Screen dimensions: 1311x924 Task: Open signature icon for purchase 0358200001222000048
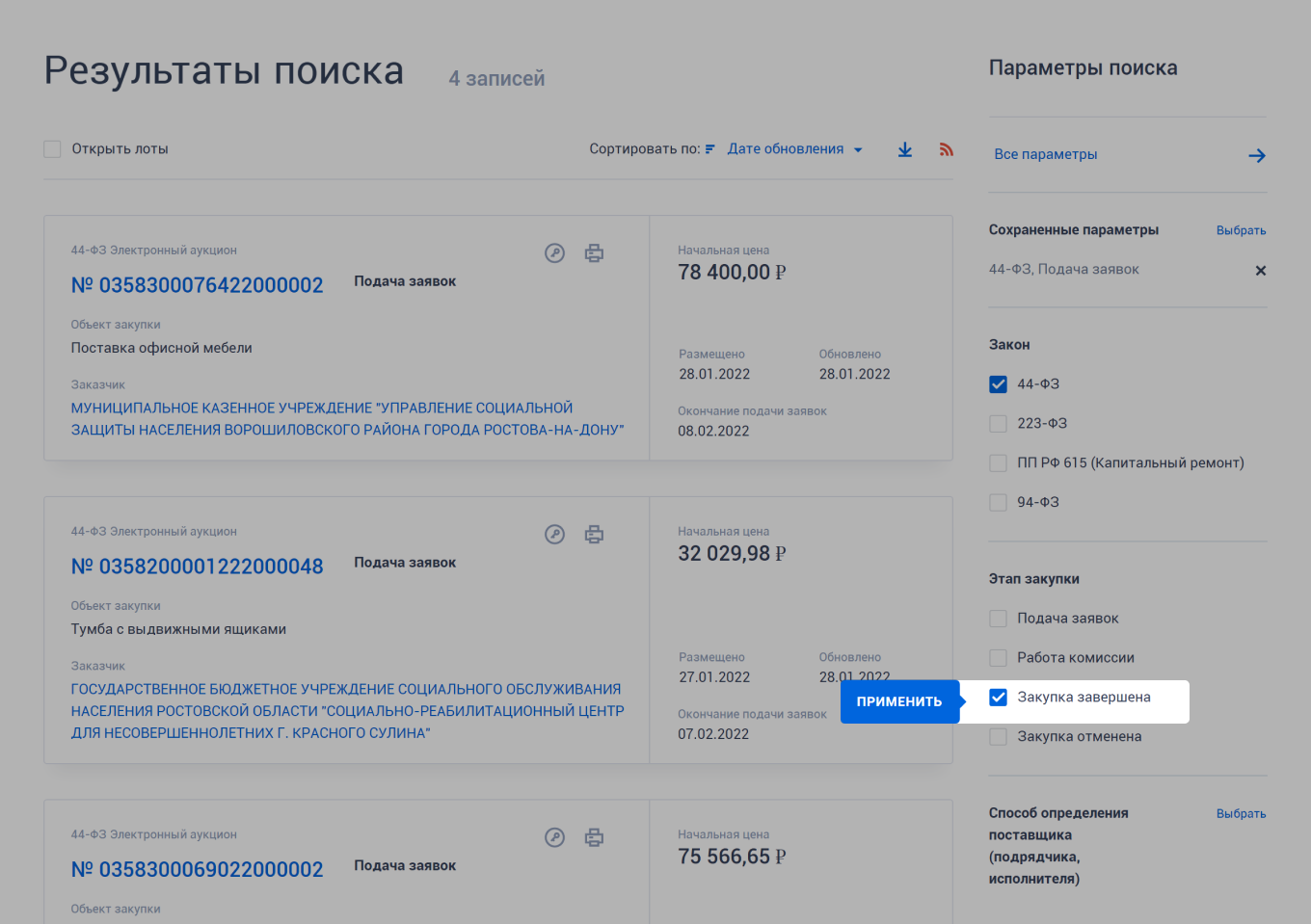point(554,535)
